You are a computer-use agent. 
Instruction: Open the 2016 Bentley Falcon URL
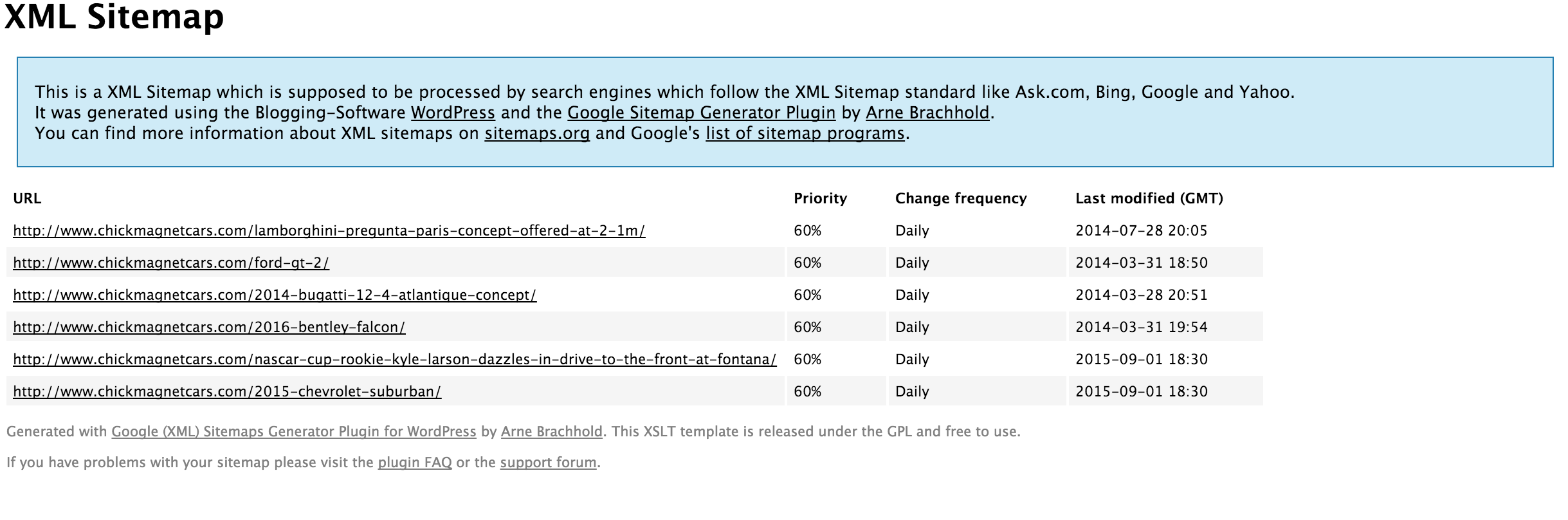(x=209, y=327)
